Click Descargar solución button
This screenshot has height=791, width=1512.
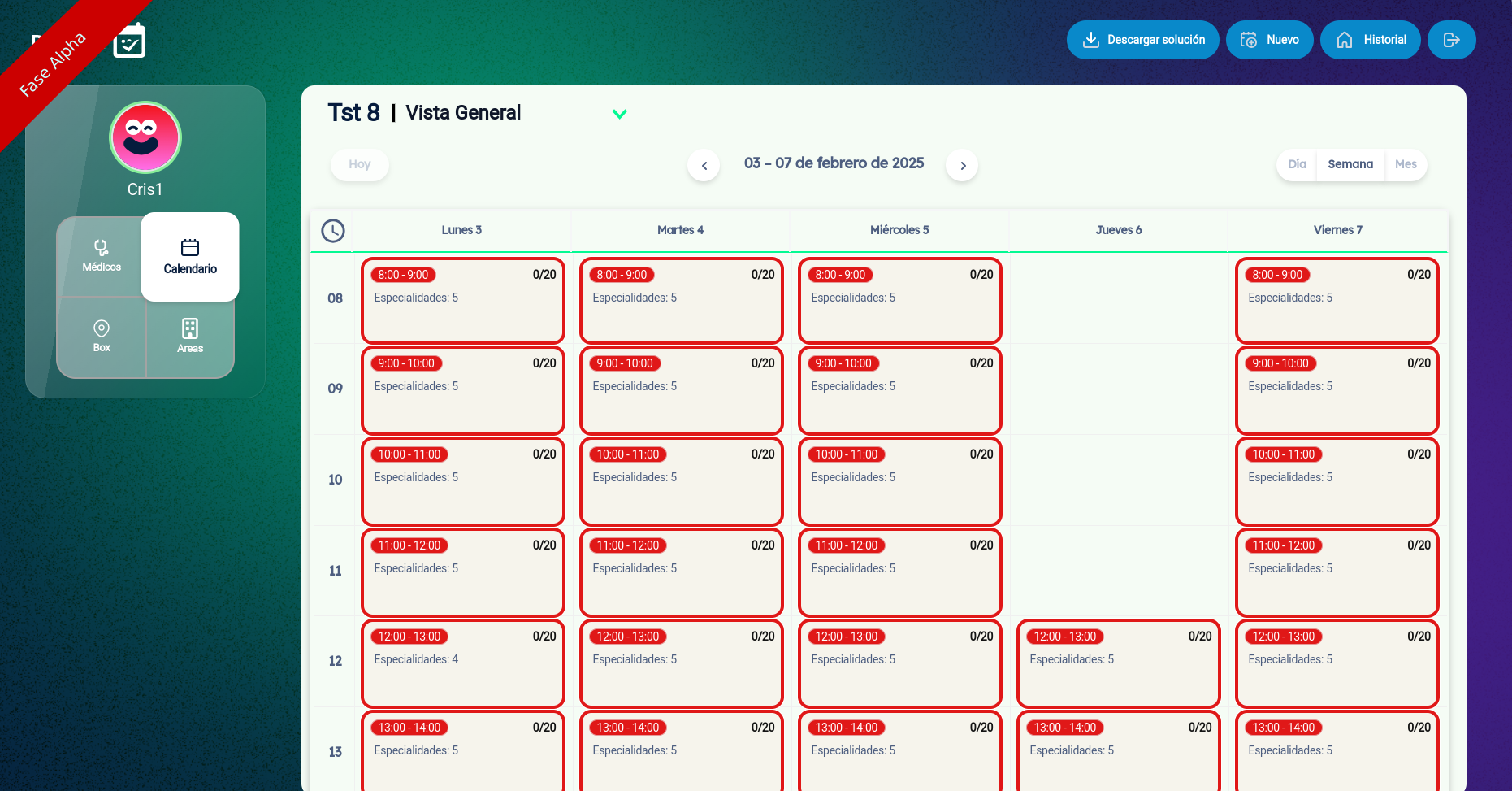click(x=1142, y=40)
